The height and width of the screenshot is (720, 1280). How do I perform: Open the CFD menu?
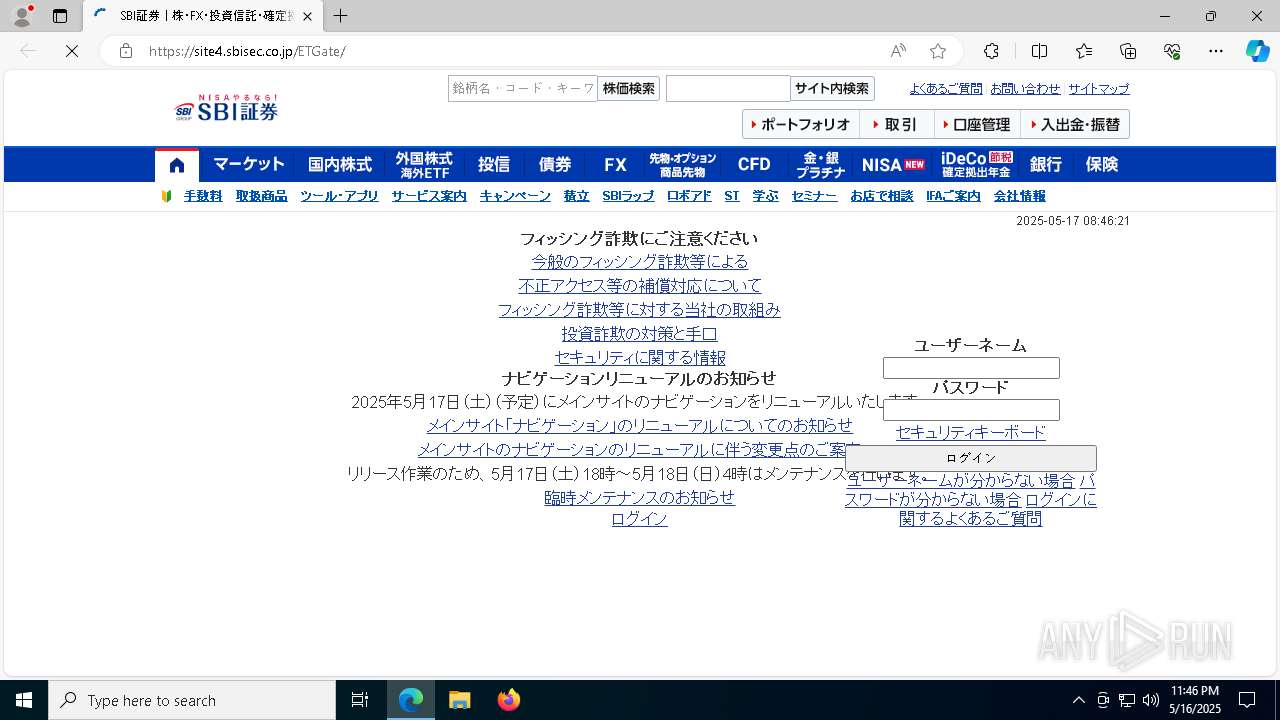pyautogui.click(x=754, y=165)
